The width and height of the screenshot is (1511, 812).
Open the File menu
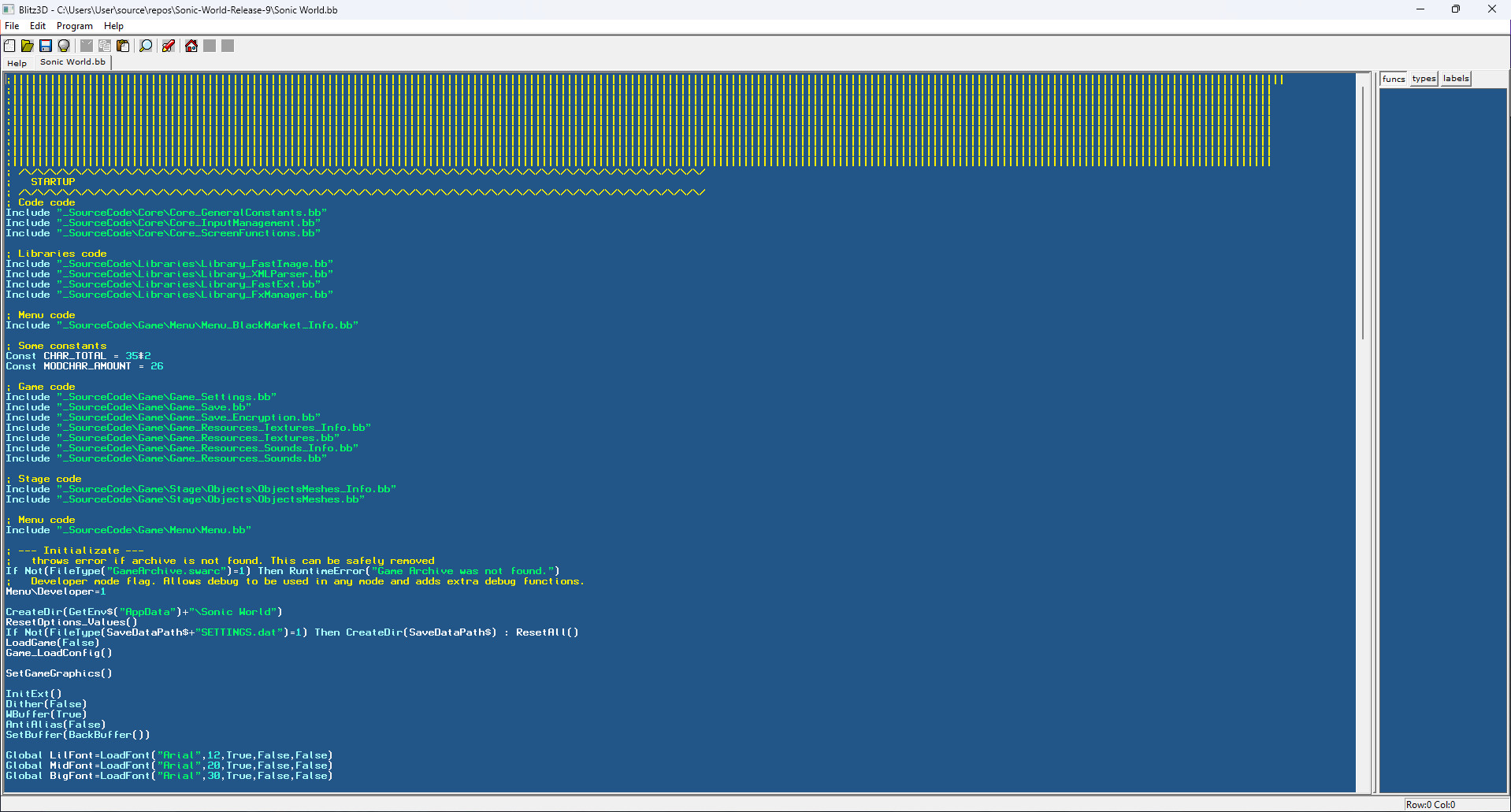pos(12,25)
